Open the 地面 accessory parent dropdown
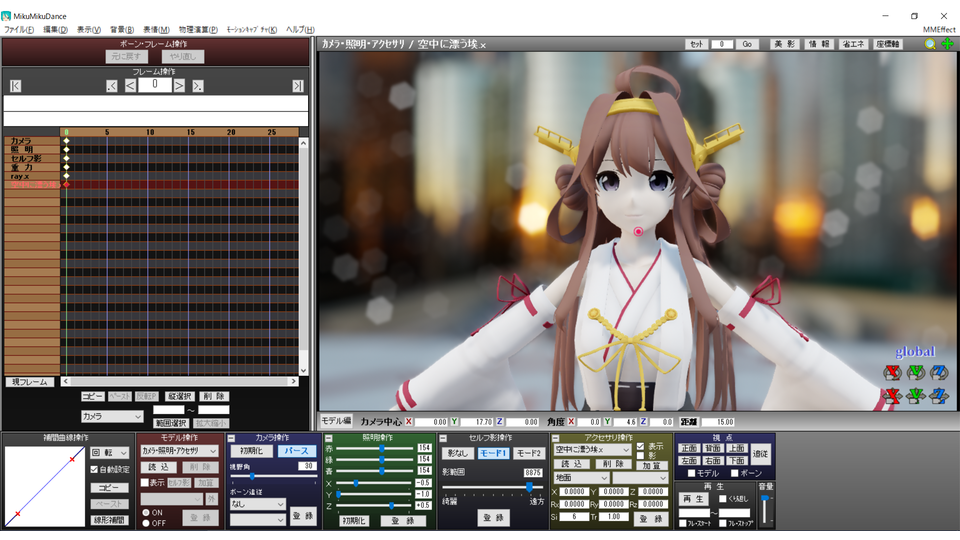This screenshot has height=540, width=960. click(581, 478)
